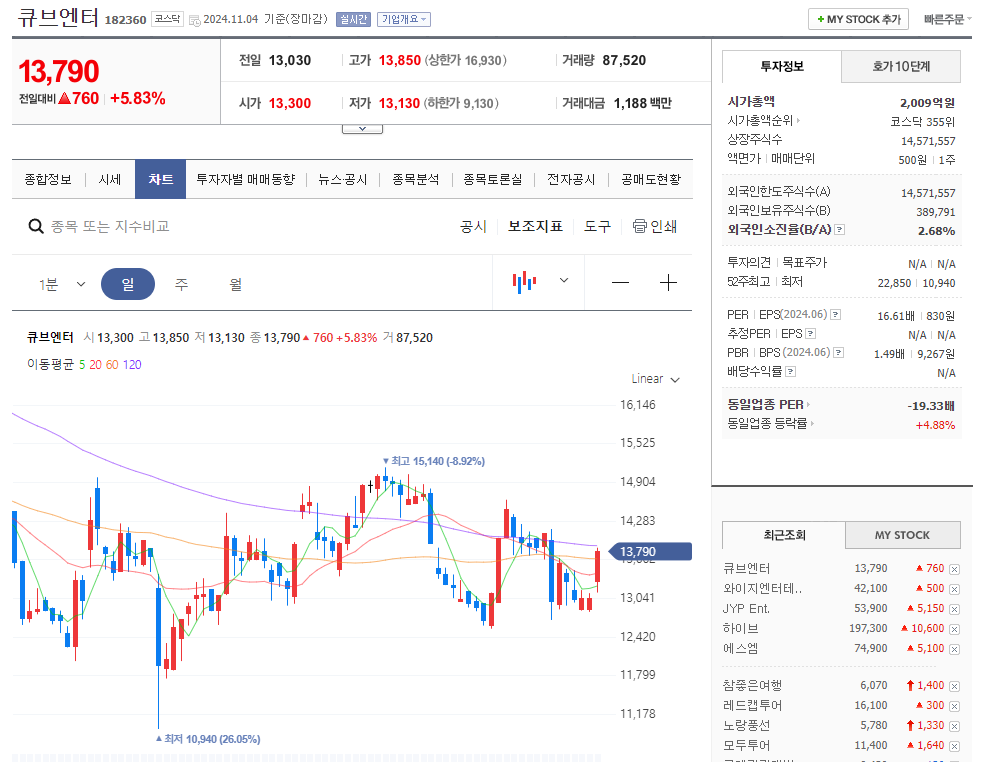Select the 일 daily period
The width and height of the screenshot is (995, 762).
coord(128,284)
